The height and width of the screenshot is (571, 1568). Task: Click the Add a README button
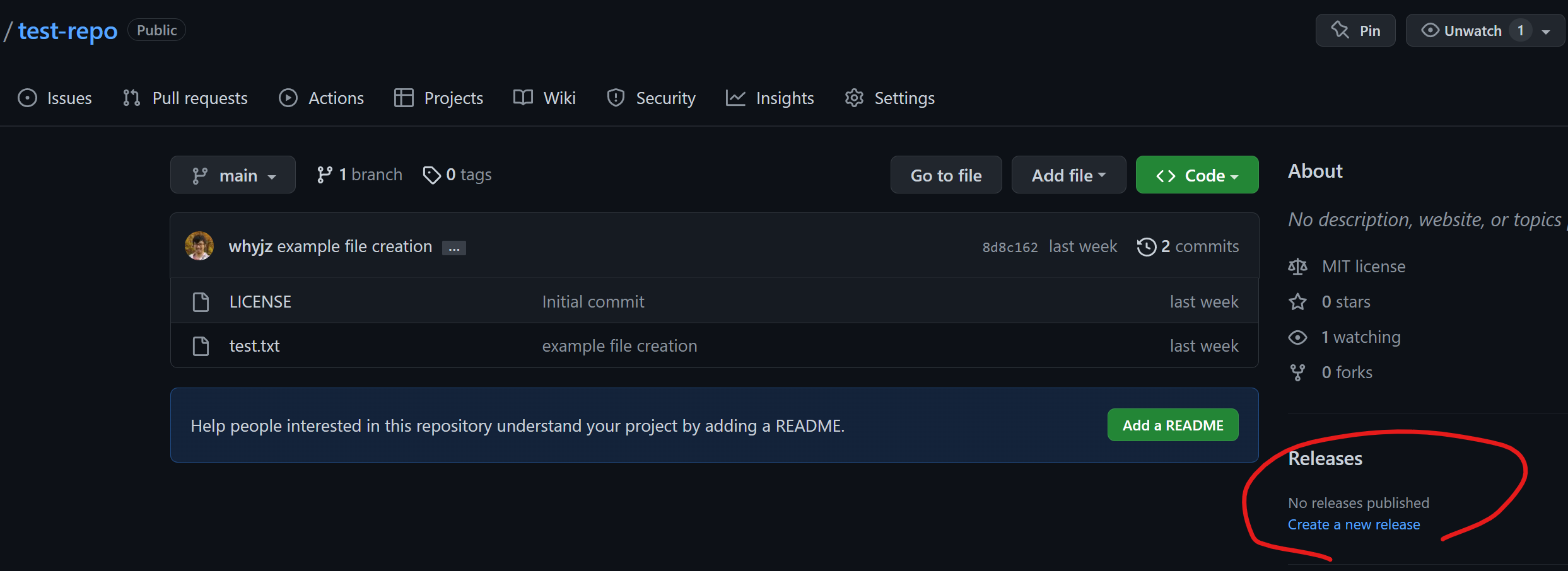[1173, 425]
